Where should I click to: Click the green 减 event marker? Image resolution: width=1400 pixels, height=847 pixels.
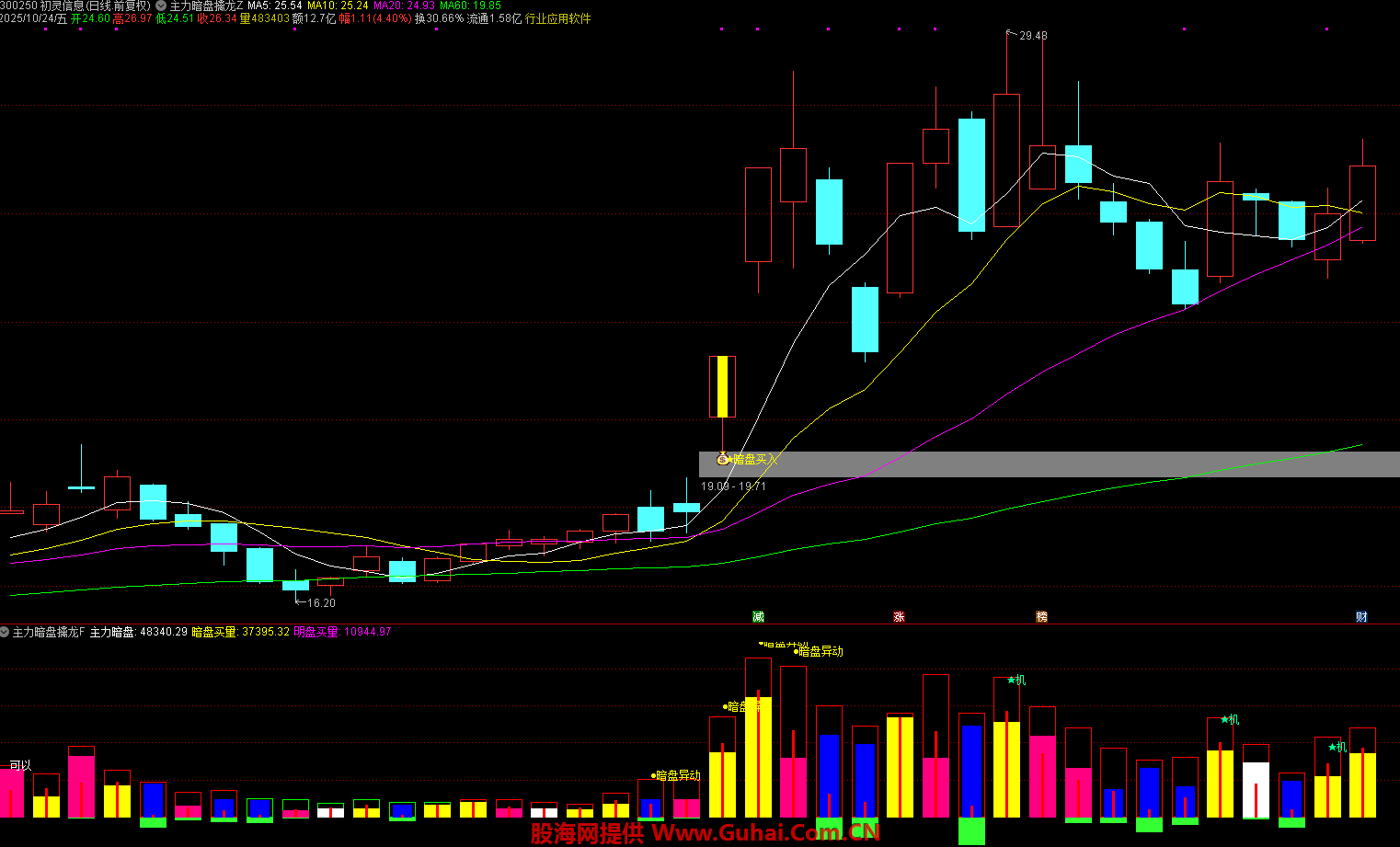pos(758,616)
